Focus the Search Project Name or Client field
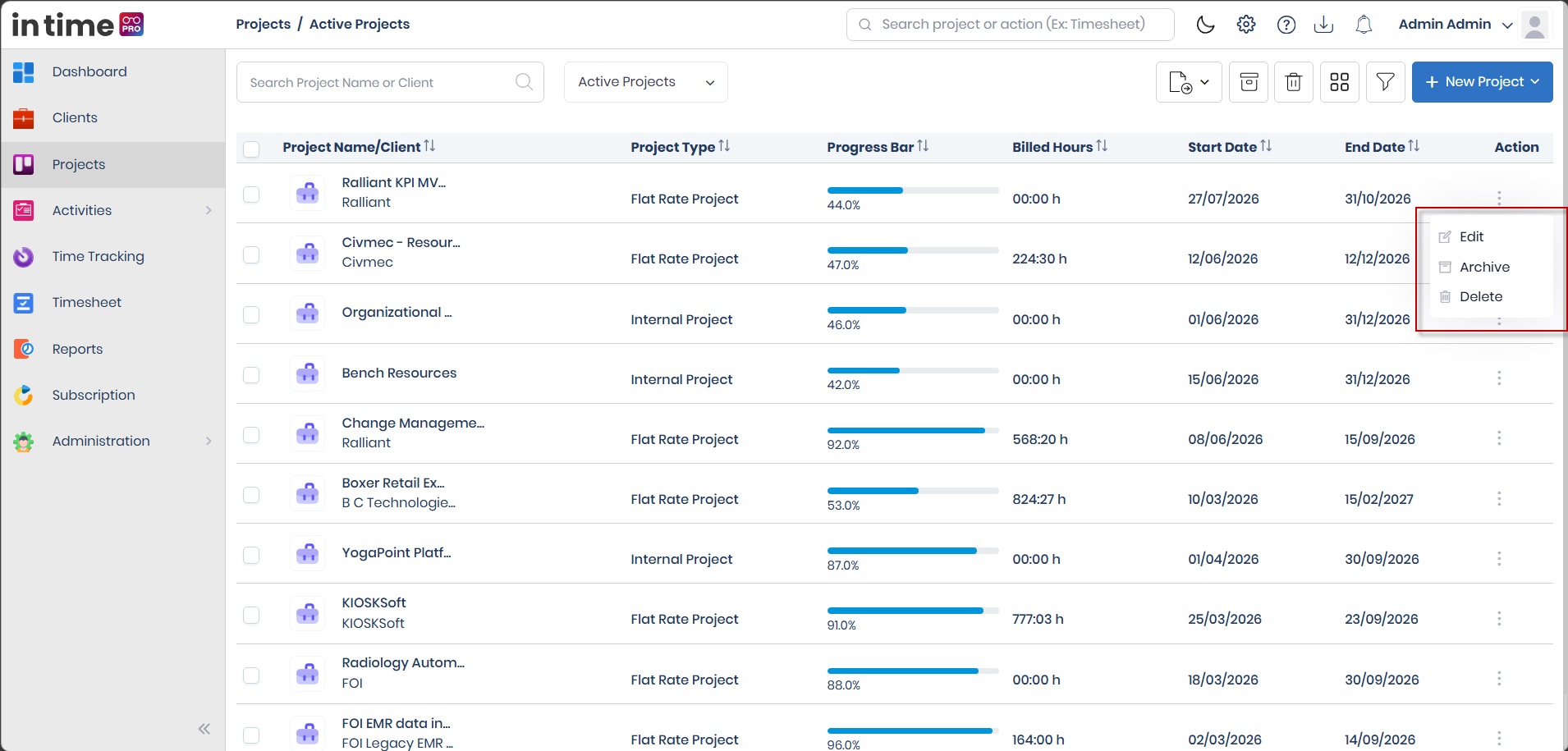1568x751 pixels. click(x=390, y=82)
